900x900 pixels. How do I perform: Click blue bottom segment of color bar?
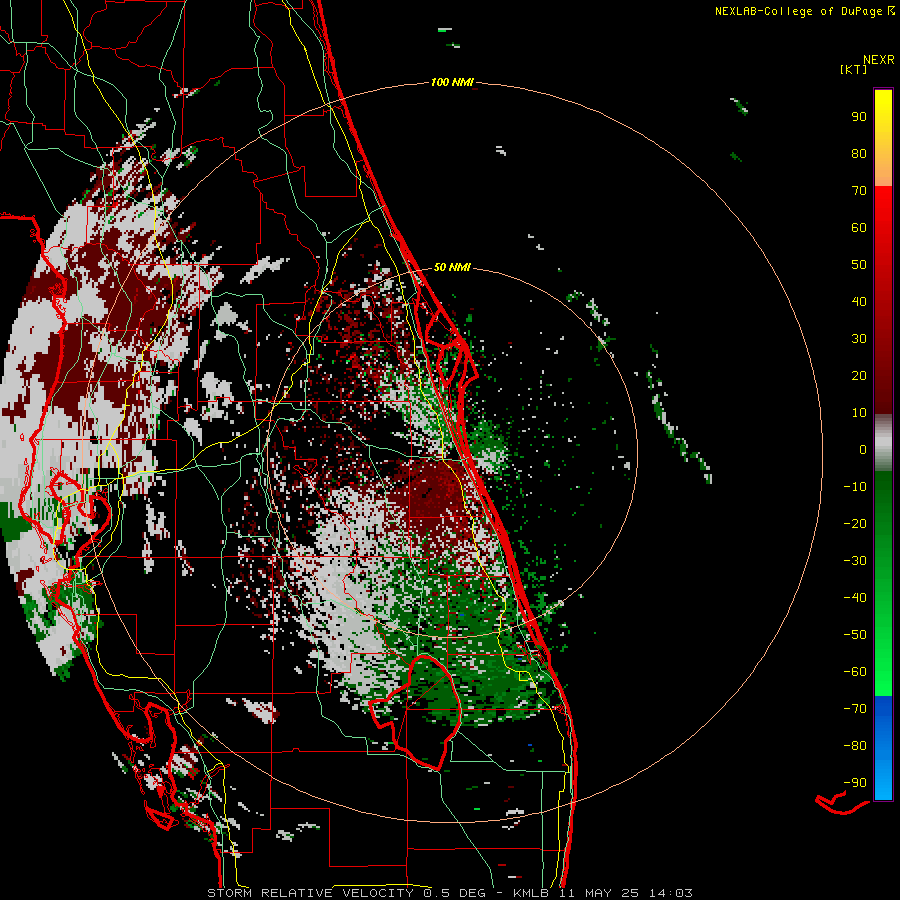tap(883, 748)
